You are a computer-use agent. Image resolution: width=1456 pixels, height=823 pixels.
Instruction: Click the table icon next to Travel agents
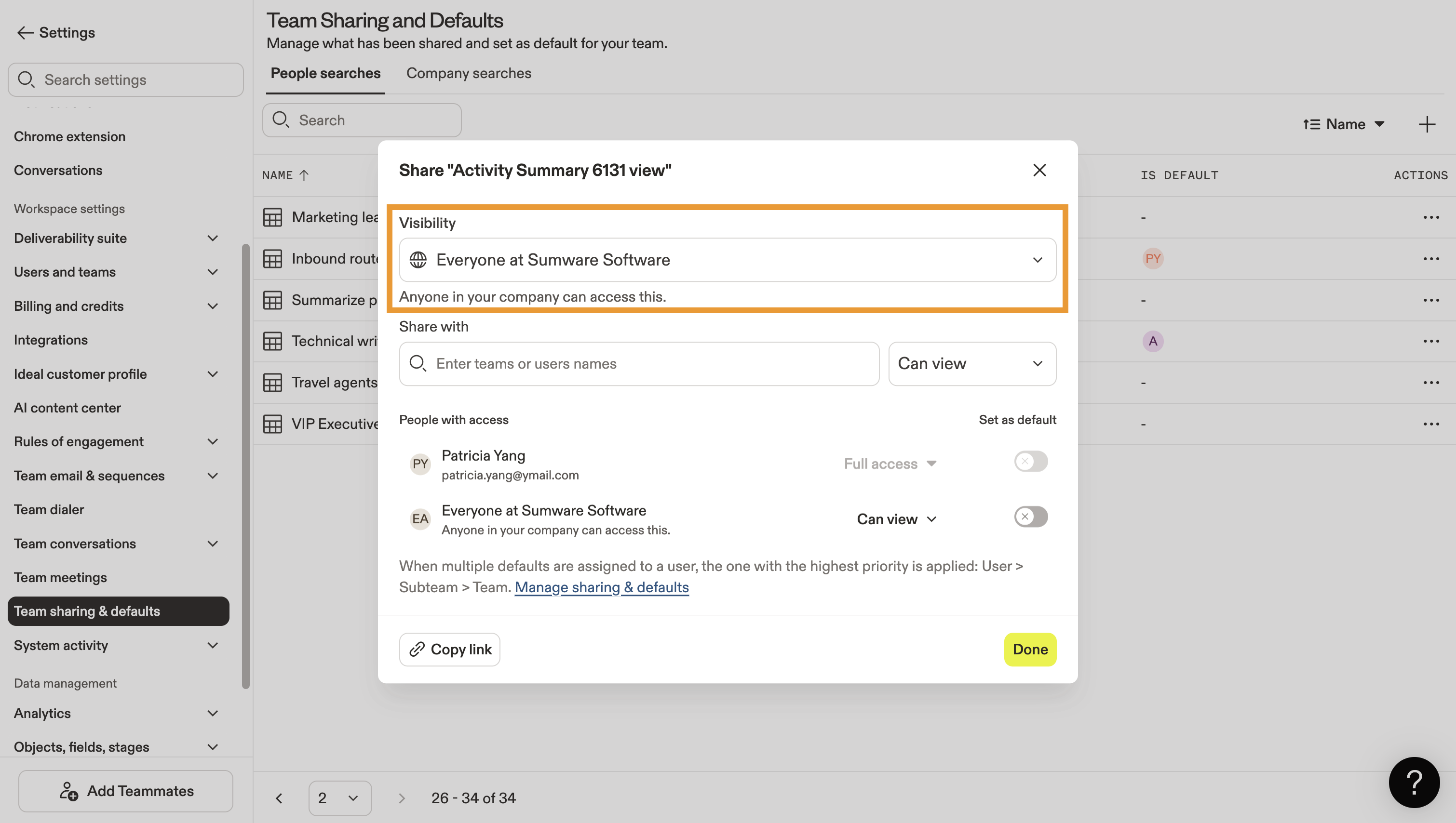tap(272, 383)
